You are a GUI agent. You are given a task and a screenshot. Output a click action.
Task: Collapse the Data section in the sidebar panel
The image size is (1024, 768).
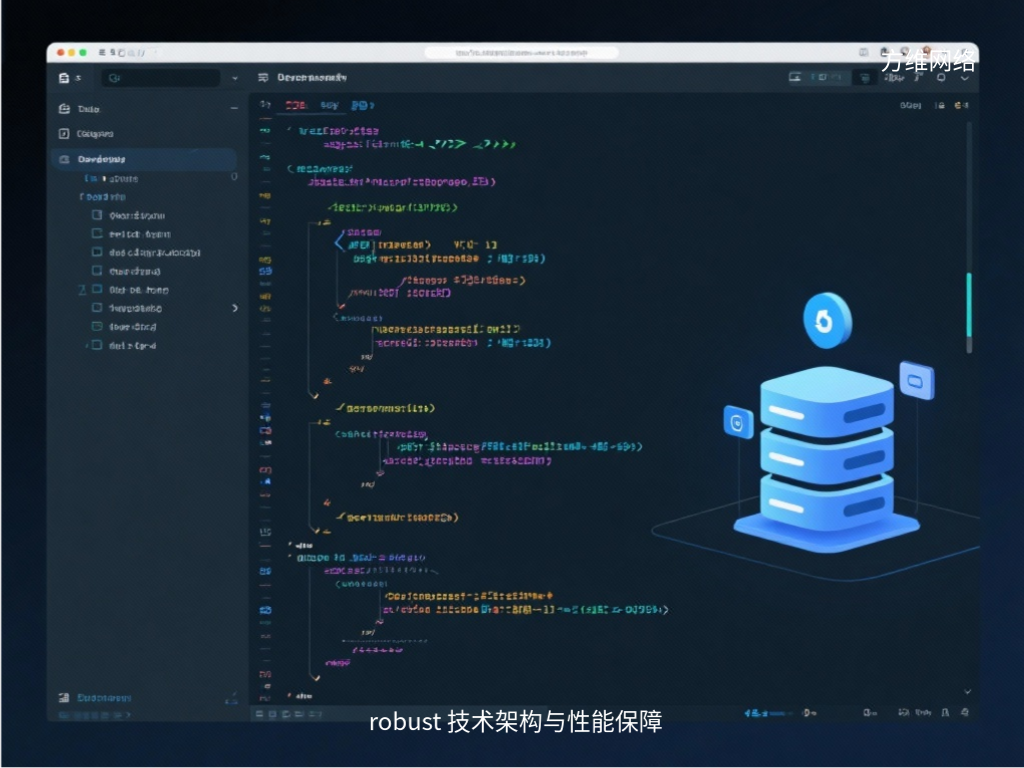(234, 108)
